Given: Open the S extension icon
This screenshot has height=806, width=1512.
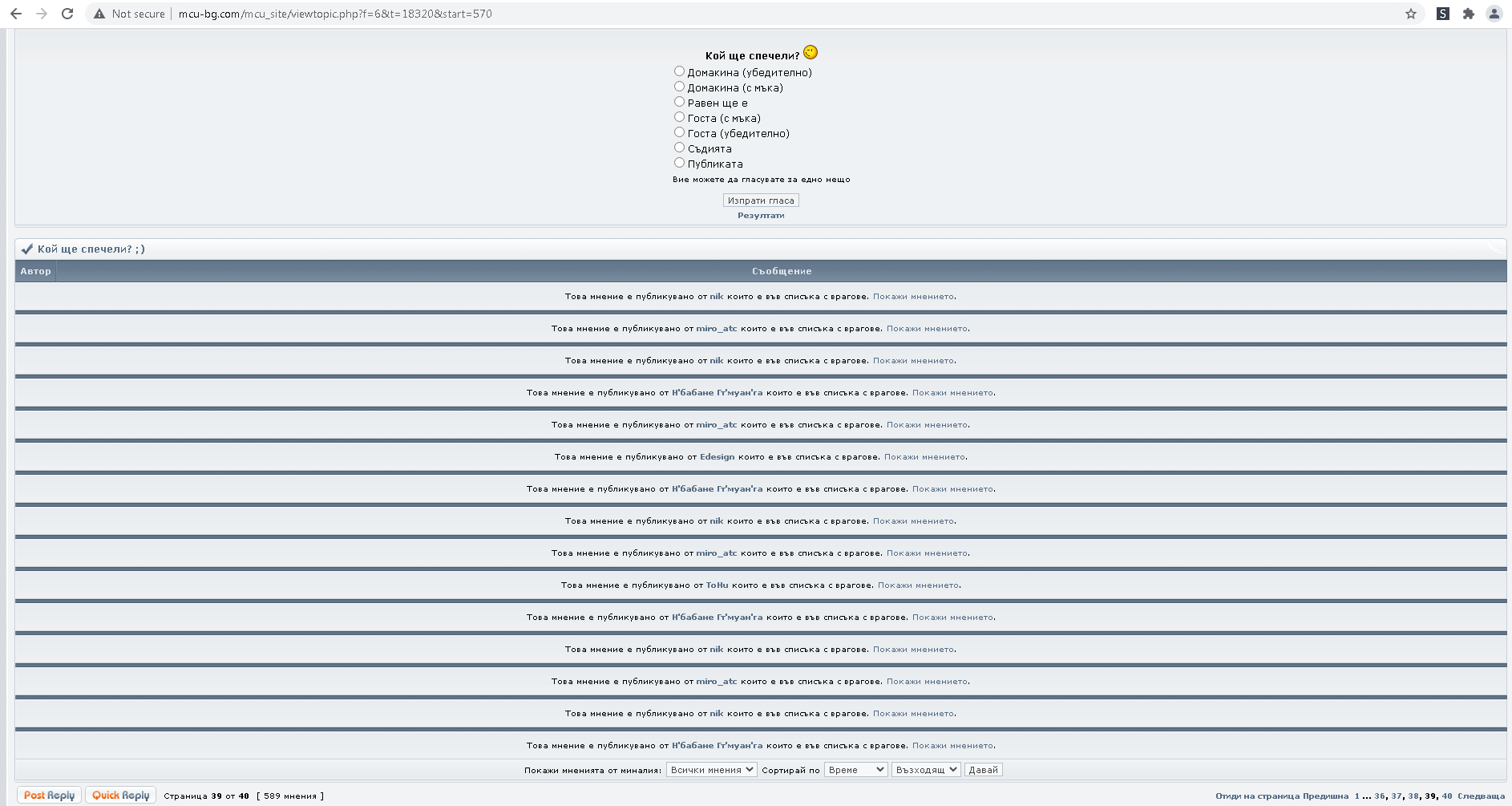Looking at the screenshot, I should pos(1443,14).
